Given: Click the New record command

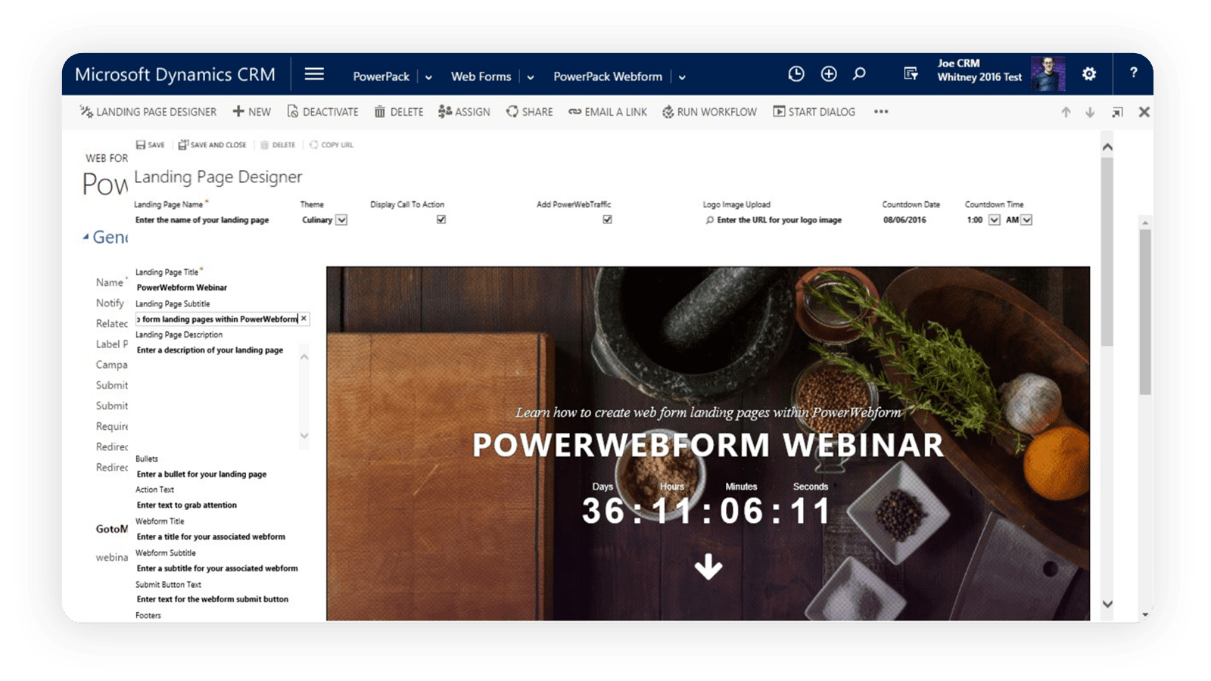Looking at the screenshot, I should coord(252,112).
